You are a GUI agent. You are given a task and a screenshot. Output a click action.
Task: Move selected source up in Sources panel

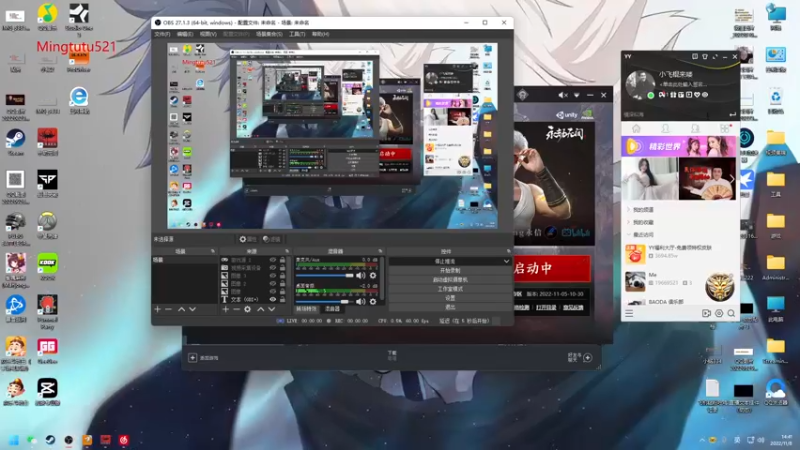260,309
